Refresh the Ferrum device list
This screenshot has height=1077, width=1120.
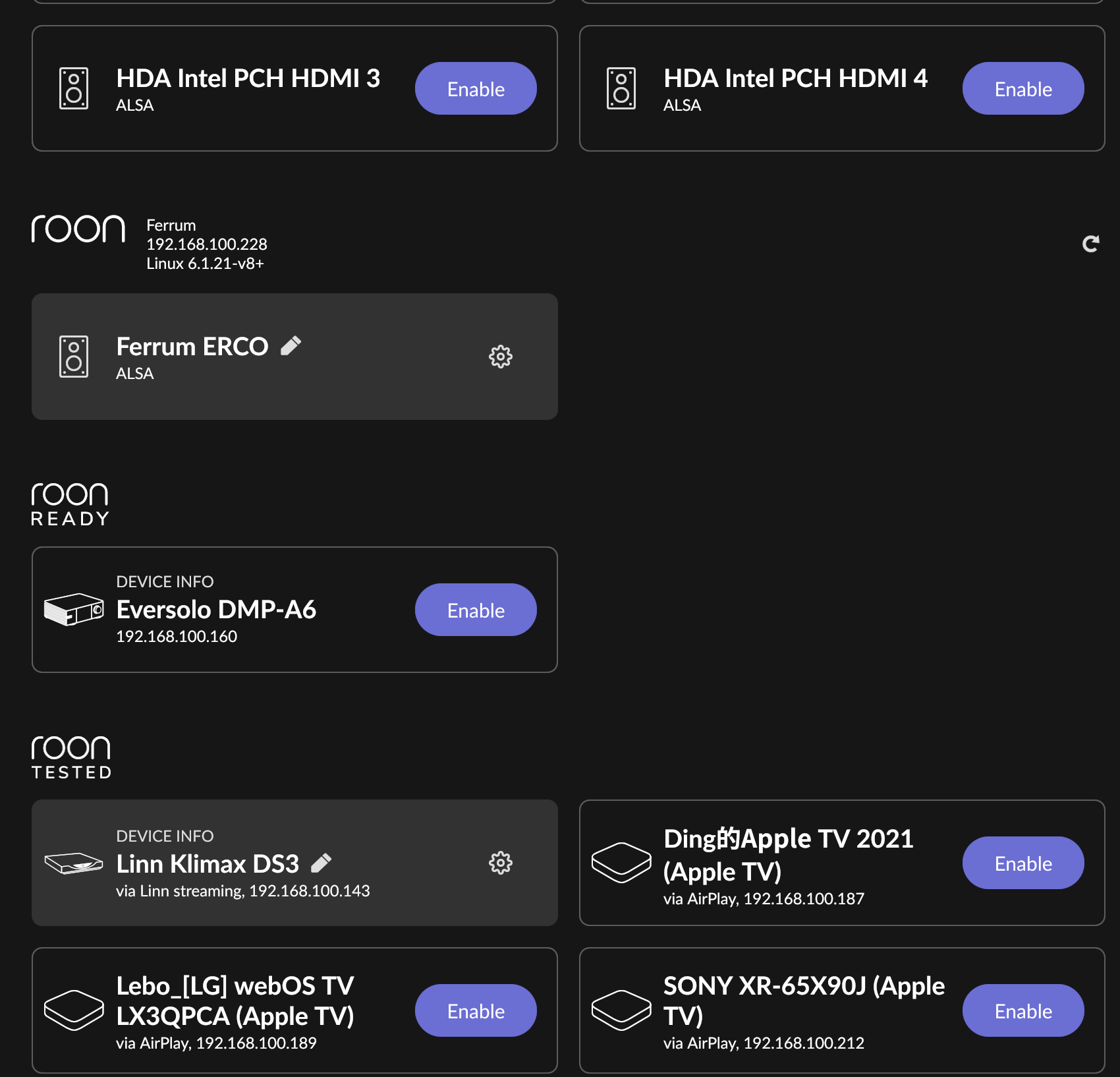tap(1091, 244)
